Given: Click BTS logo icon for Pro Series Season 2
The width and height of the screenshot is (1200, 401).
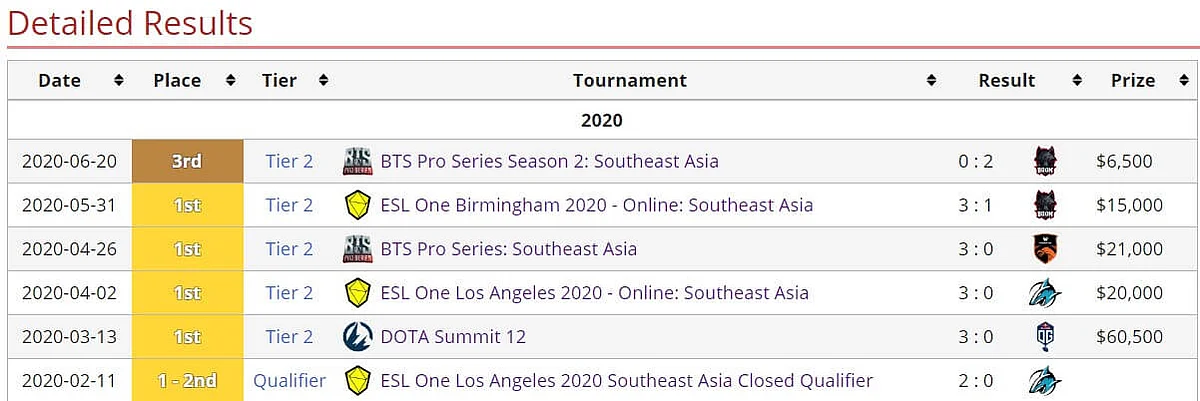Looking at the screenshot, I should point(357,161).
